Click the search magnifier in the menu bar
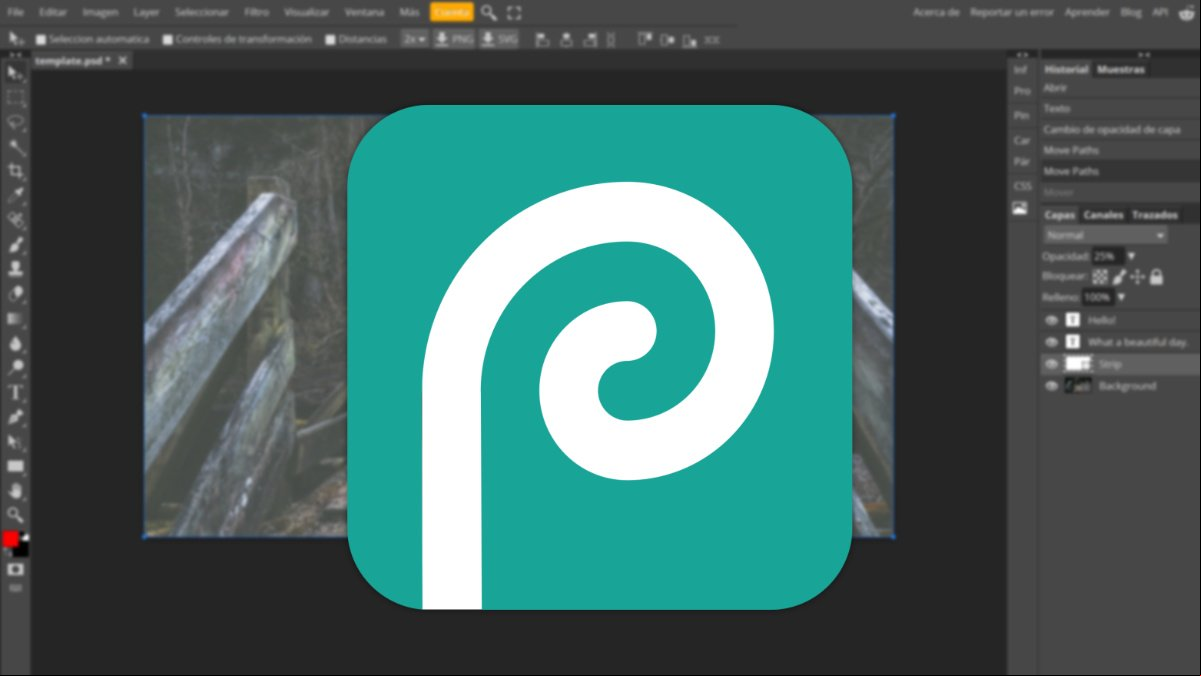Image resolution: width=1201 pixels, height=676 pixels. [x=488, y=12]
